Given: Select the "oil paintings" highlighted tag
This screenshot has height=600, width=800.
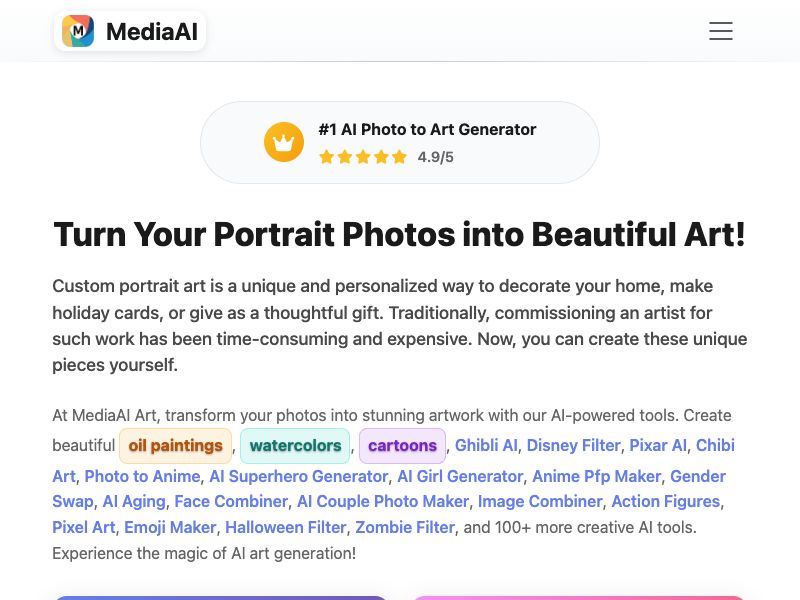Looking at the screenshot, I should (x=175, y=445).
